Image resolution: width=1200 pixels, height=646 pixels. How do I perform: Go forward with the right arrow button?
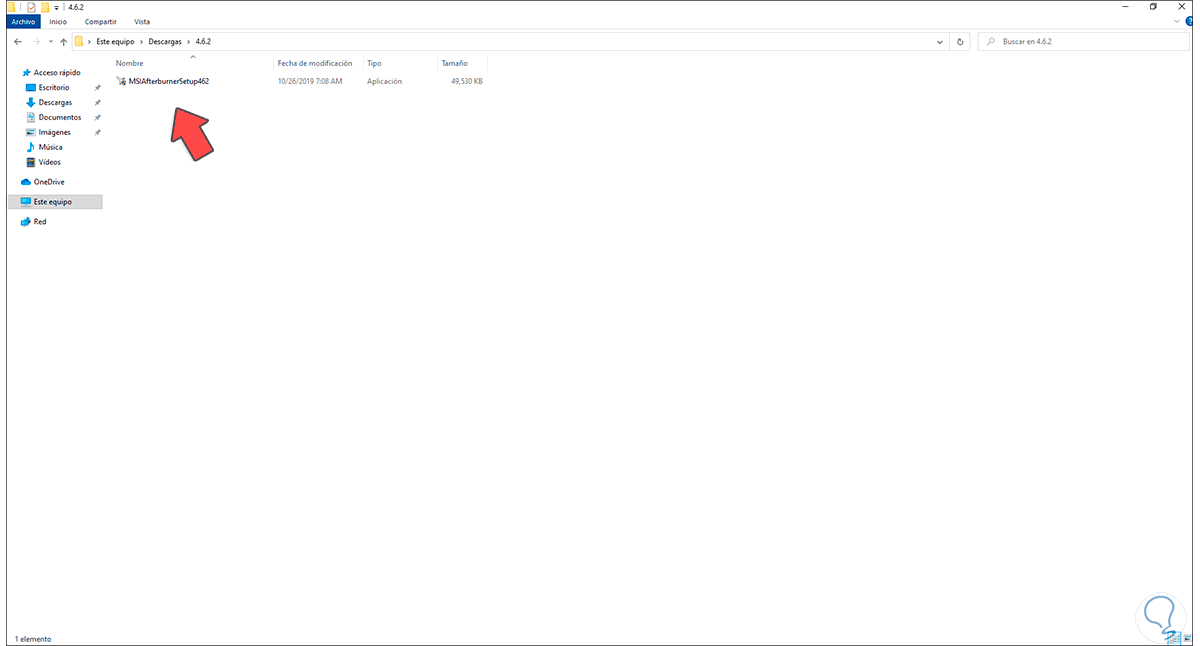click(x=38, y=42)
